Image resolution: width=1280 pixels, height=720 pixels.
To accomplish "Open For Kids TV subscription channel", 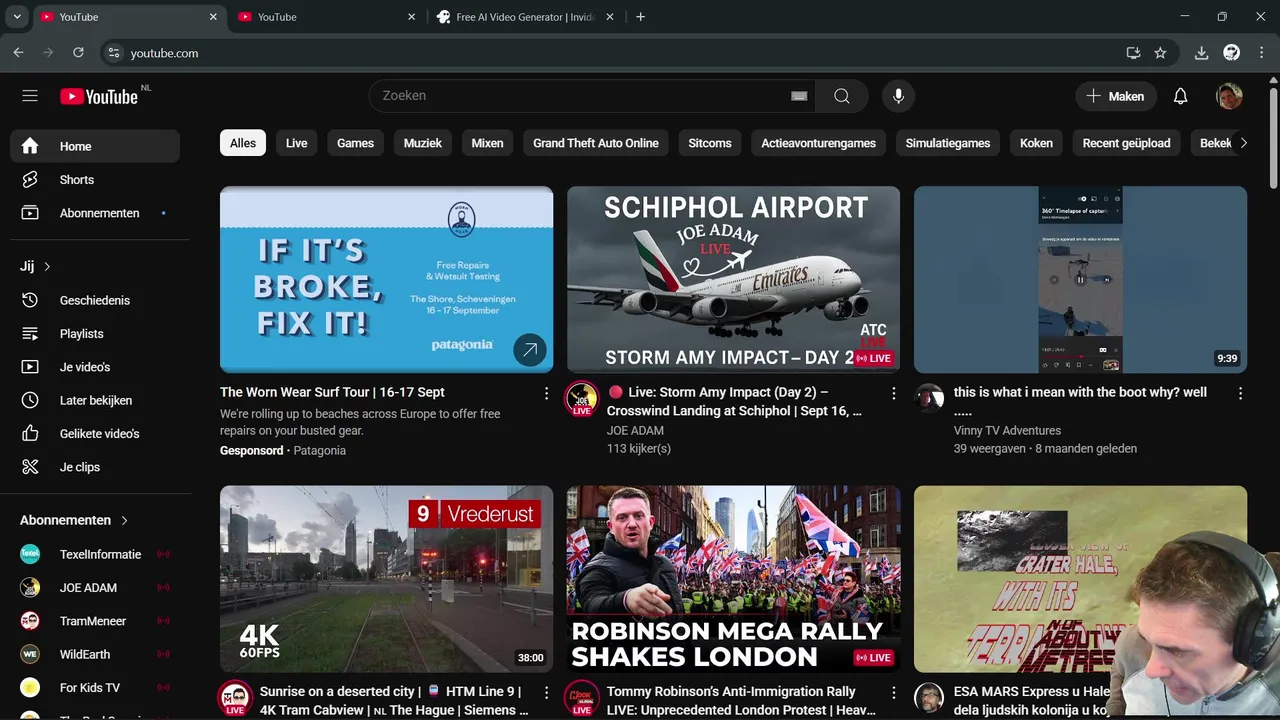I will pos(95,688).
